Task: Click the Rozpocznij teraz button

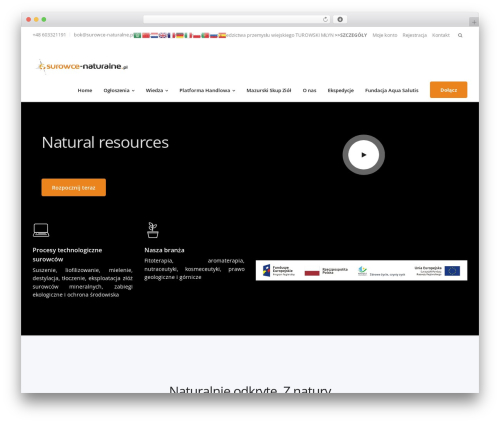Action: point(74,187)
